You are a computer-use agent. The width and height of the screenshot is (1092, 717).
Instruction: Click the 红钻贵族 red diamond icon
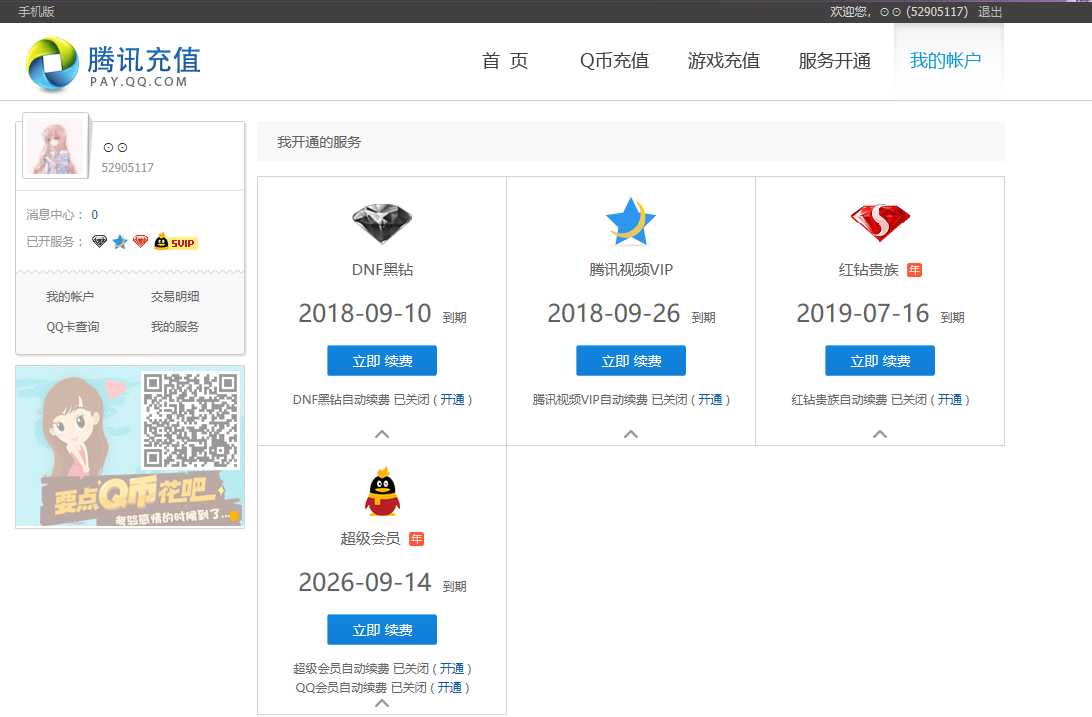coord(880,223)
